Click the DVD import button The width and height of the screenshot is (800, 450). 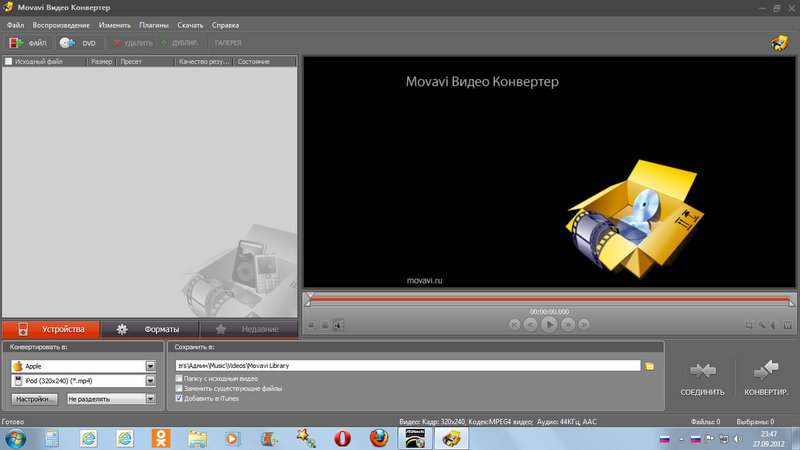[79, 43]
